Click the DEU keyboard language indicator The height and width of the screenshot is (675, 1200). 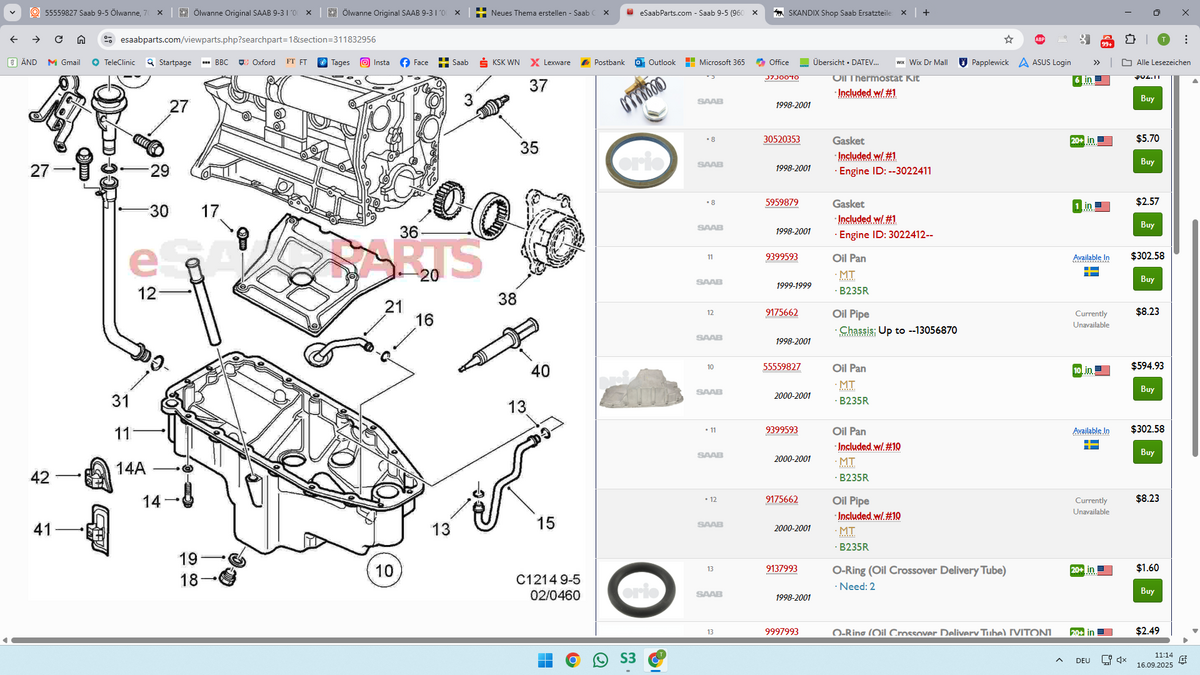(1083, 660)
